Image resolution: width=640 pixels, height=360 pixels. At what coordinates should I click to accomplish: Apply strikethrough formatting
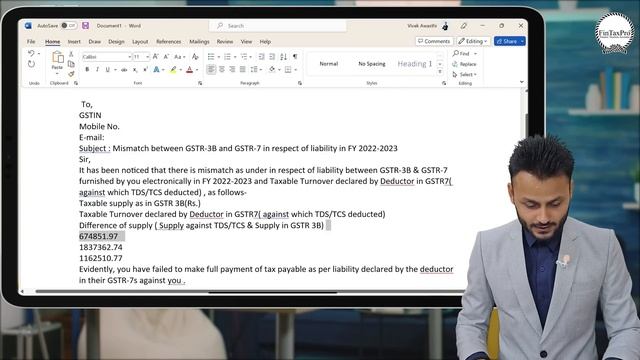[x=124, y=70]
